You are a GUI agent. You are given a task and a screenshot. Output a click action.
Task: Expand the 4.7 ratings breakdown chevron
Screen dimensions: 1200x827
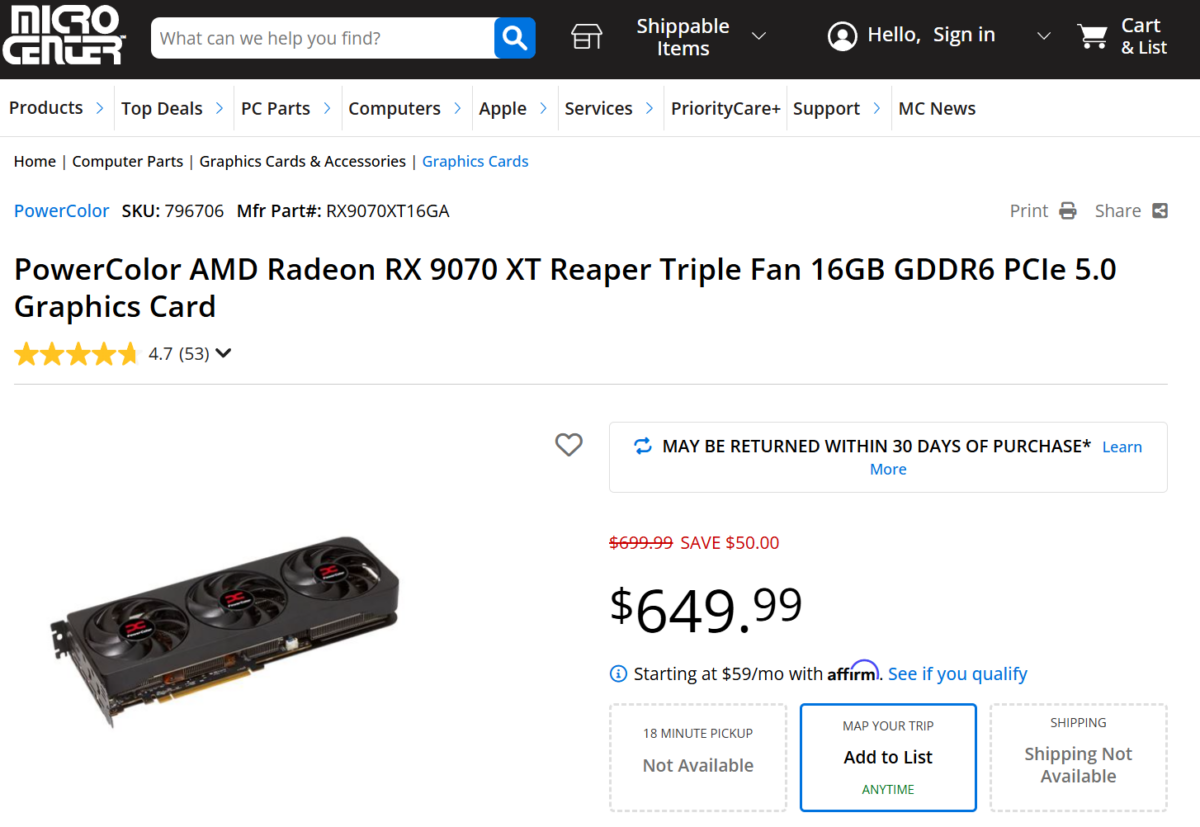[x=223, y=353]
